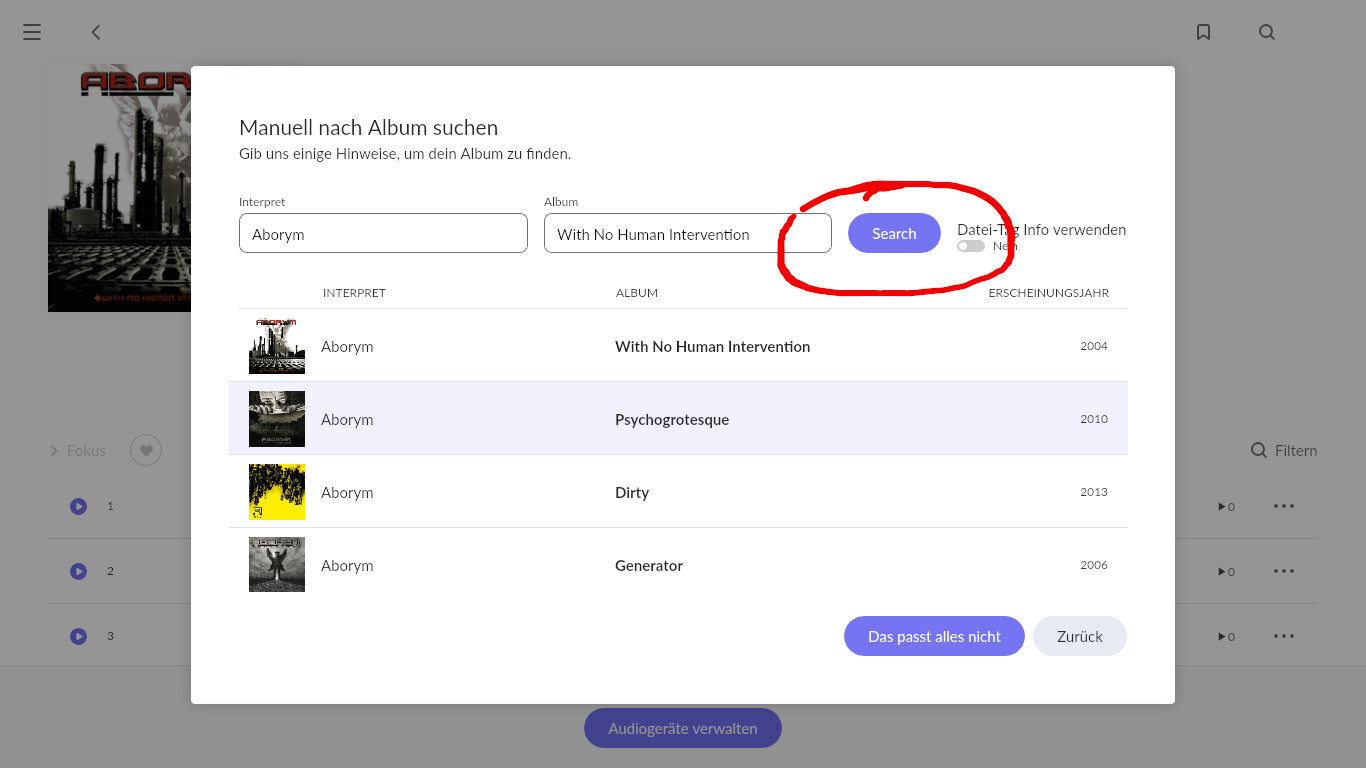The height and width of the screenshot is (768, 1366).
Task: Select the With No Human Intervention cover thumbnail
Action: 277,346
